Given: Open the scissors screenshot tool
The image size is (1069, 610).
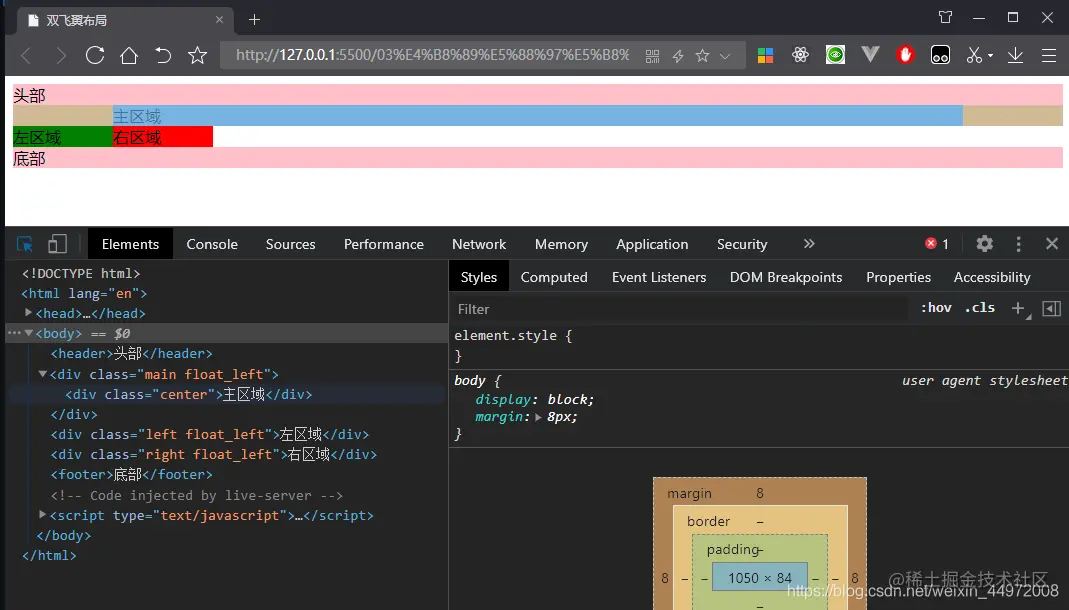Looking at the screenshot, I should (975, 55).
